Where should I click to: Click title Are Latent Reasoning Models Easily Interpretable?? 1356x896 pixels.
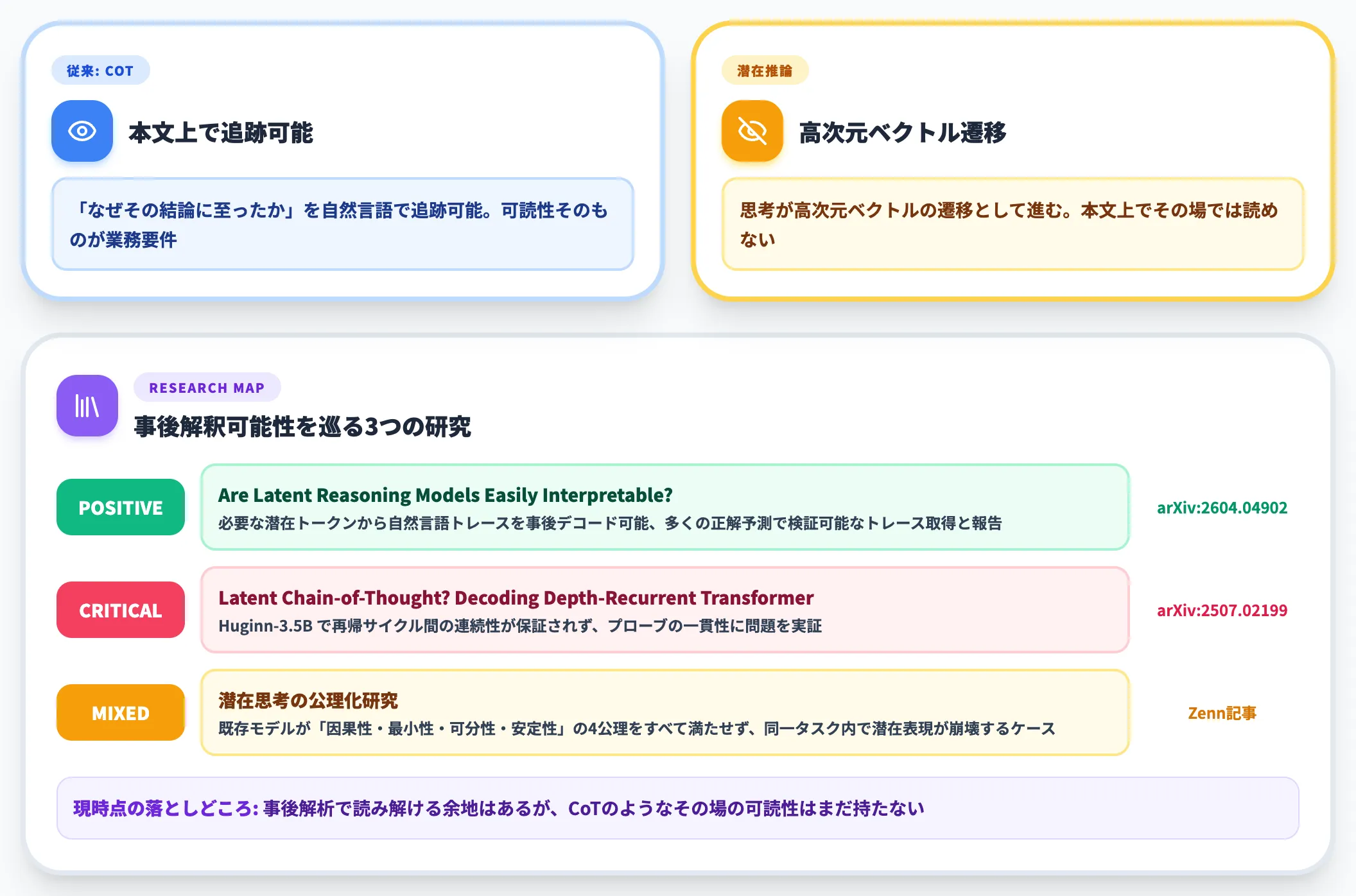pyautogui.click(x=445, y=495)
